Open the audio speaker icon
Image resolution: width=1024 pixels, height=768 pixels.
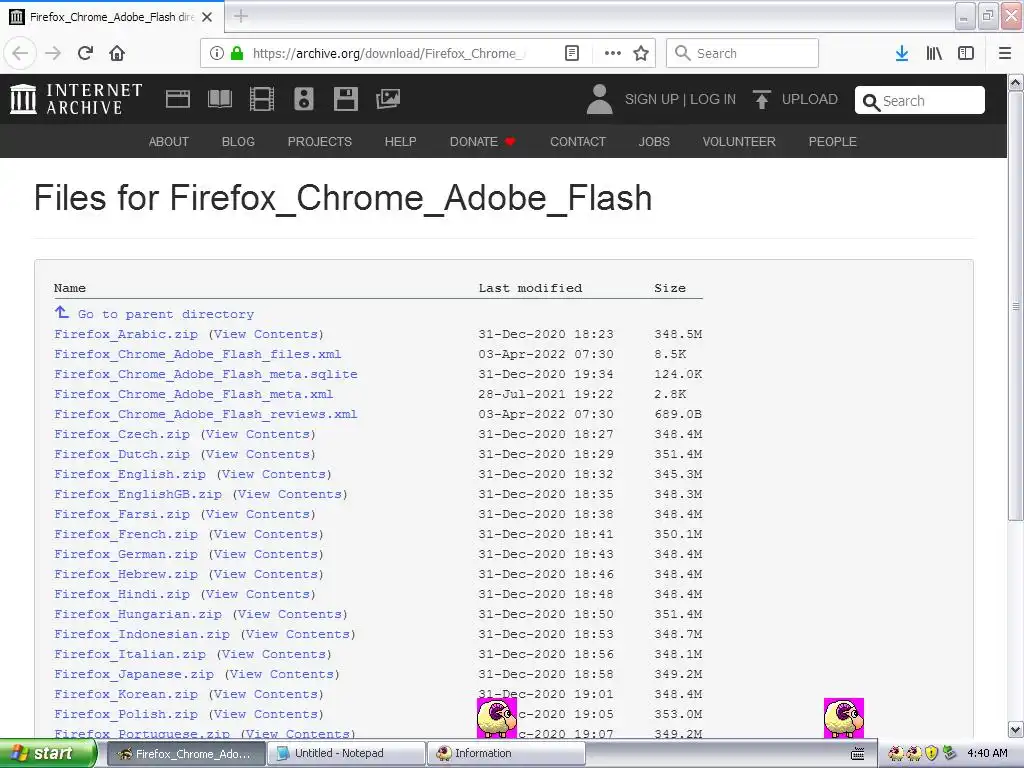304,99
